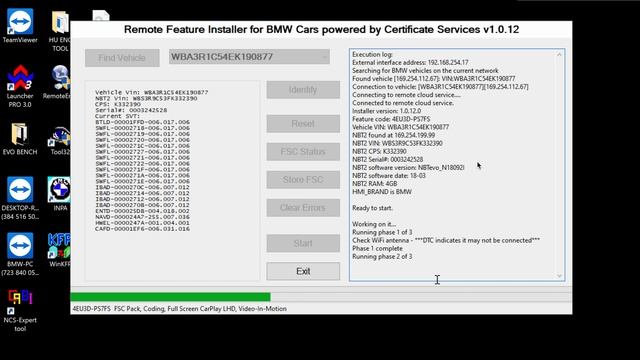640x360 pixels.
Task: Select the file icon behind the installer window
Action: [101, 16]
